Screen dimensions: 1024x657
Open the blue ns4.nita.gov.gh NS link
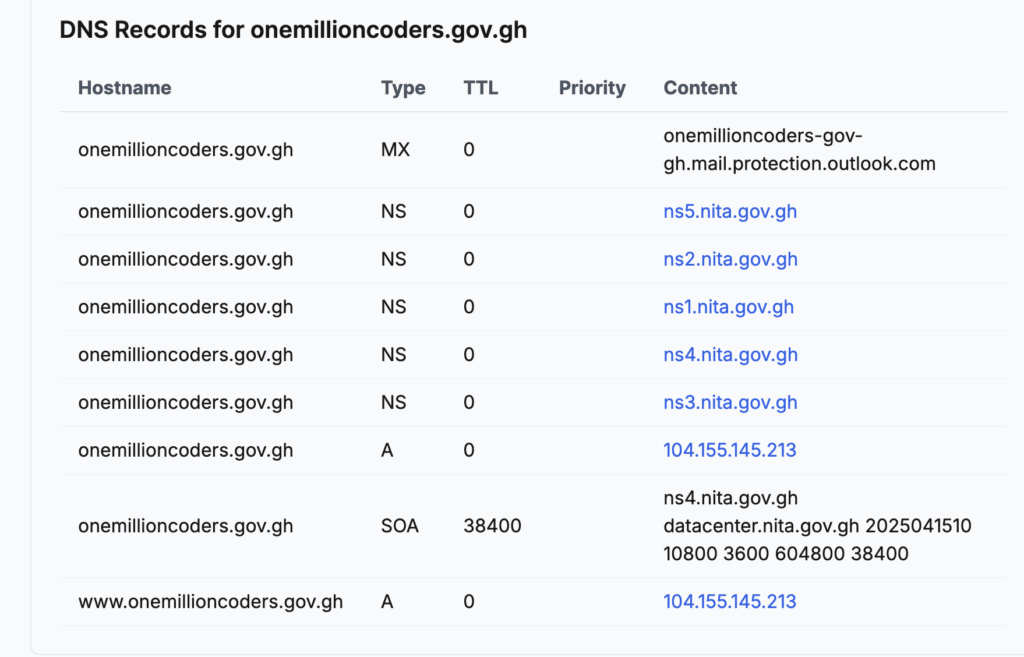point(730,355)
